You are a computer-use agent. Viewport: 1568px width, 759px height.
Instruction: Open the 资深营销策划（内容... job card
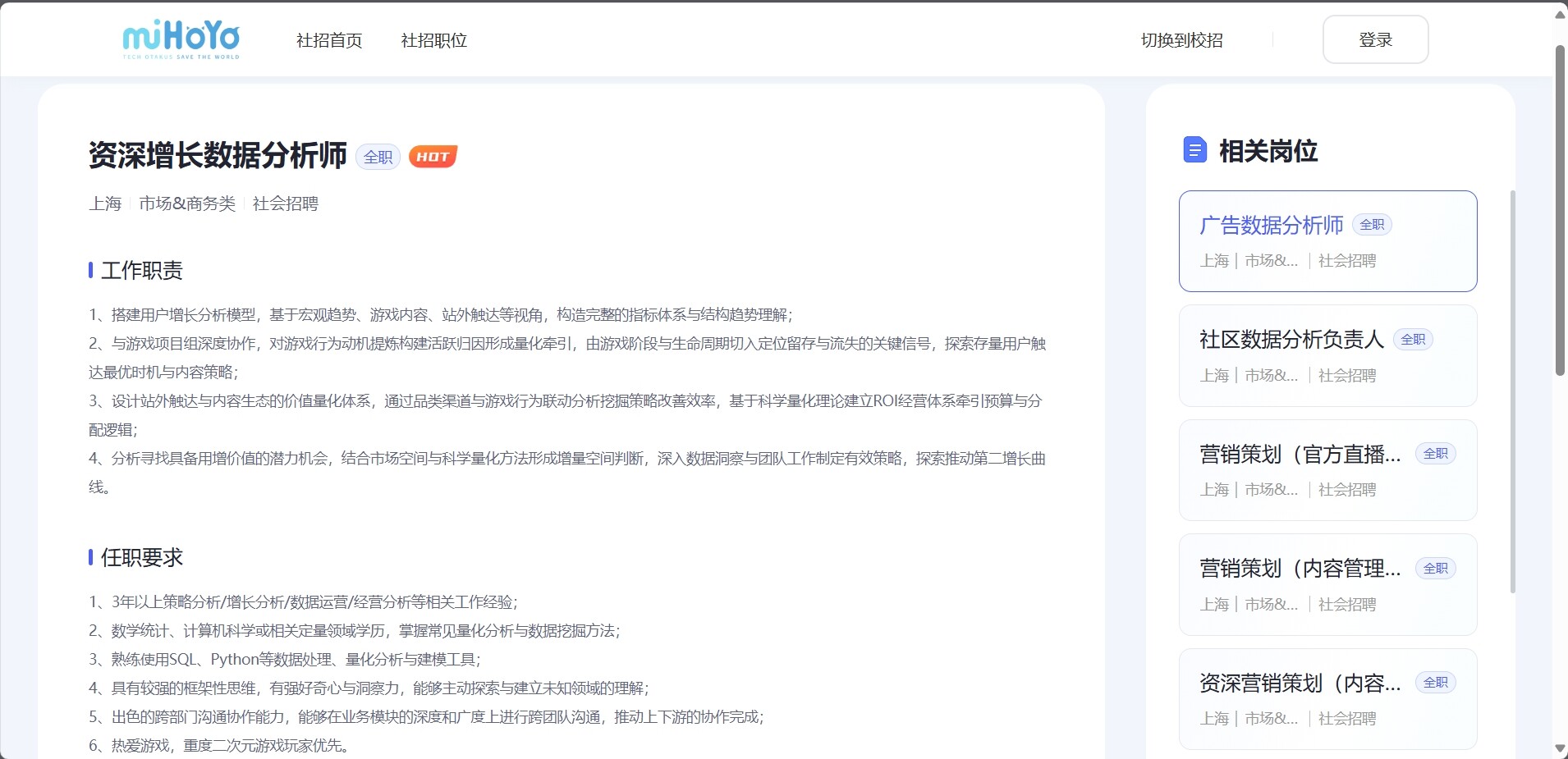tap(1300, 684)
